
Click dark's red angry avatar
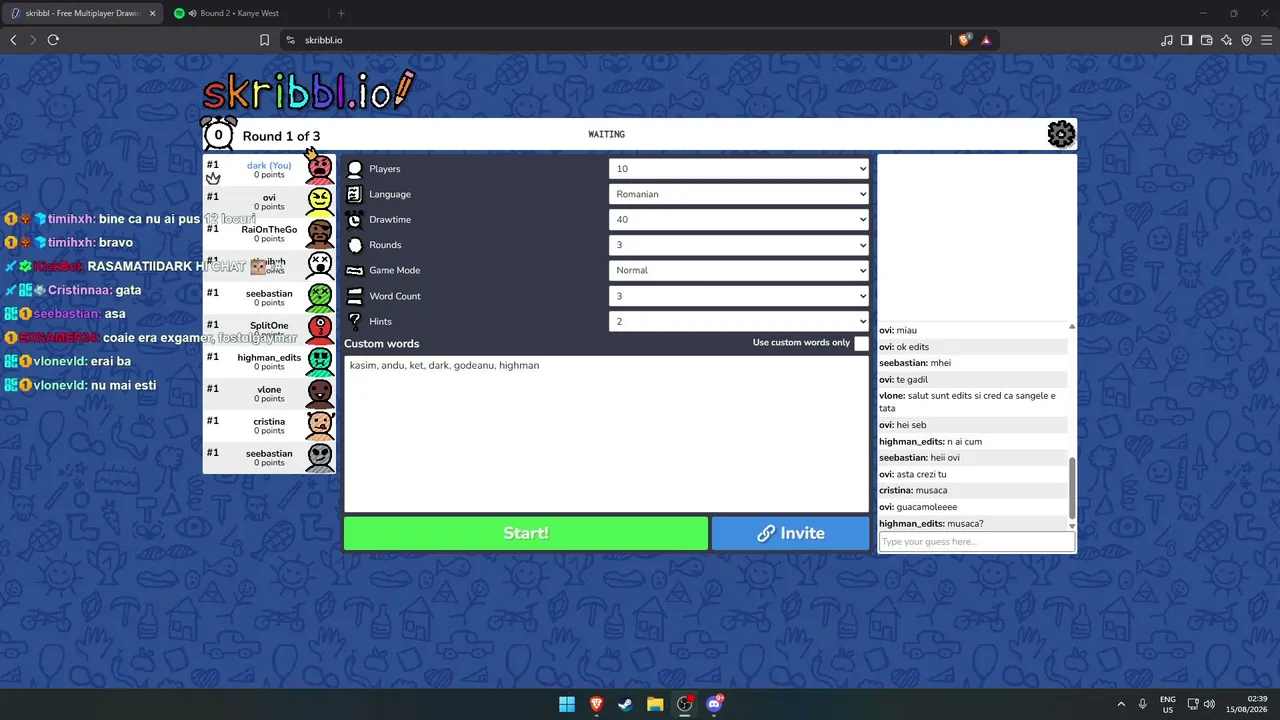tap(320, 169)
